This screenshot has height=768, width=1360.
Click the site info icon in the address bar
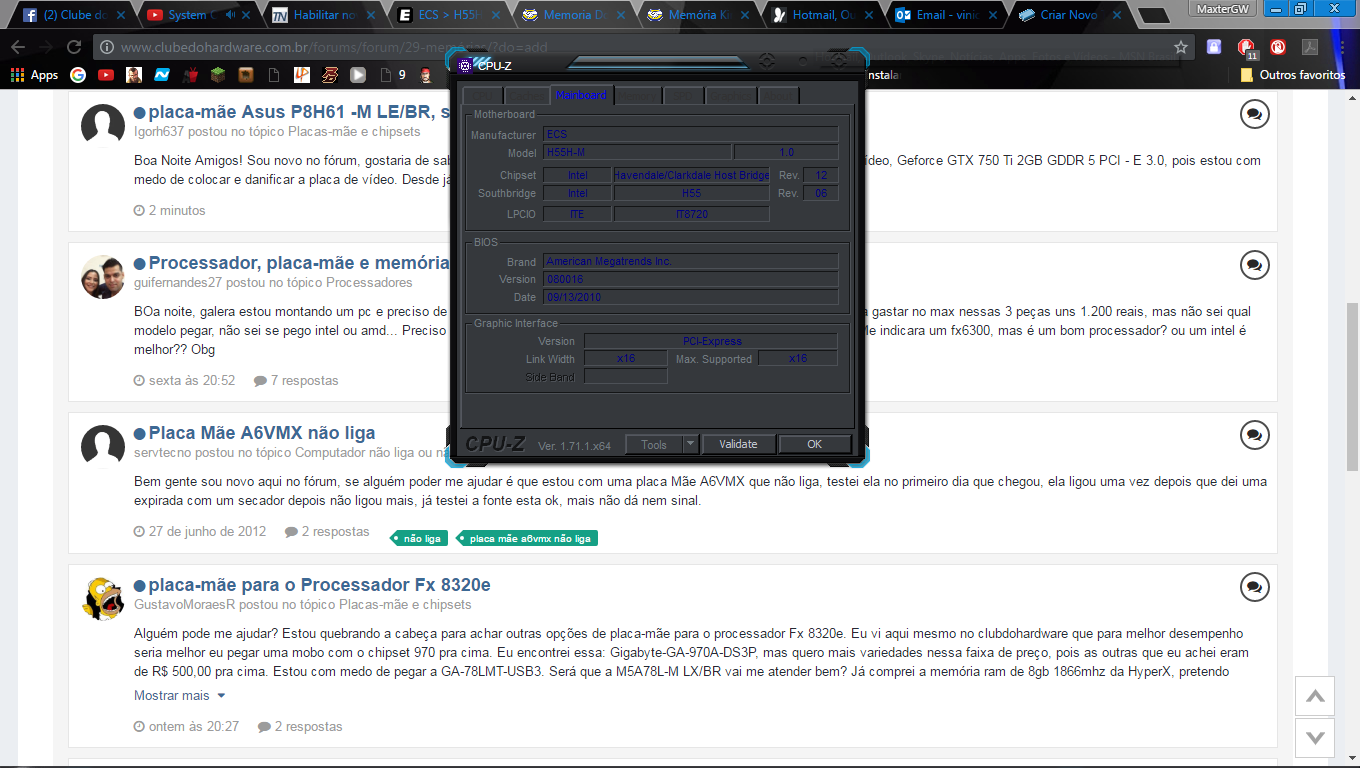click(108, 47)
